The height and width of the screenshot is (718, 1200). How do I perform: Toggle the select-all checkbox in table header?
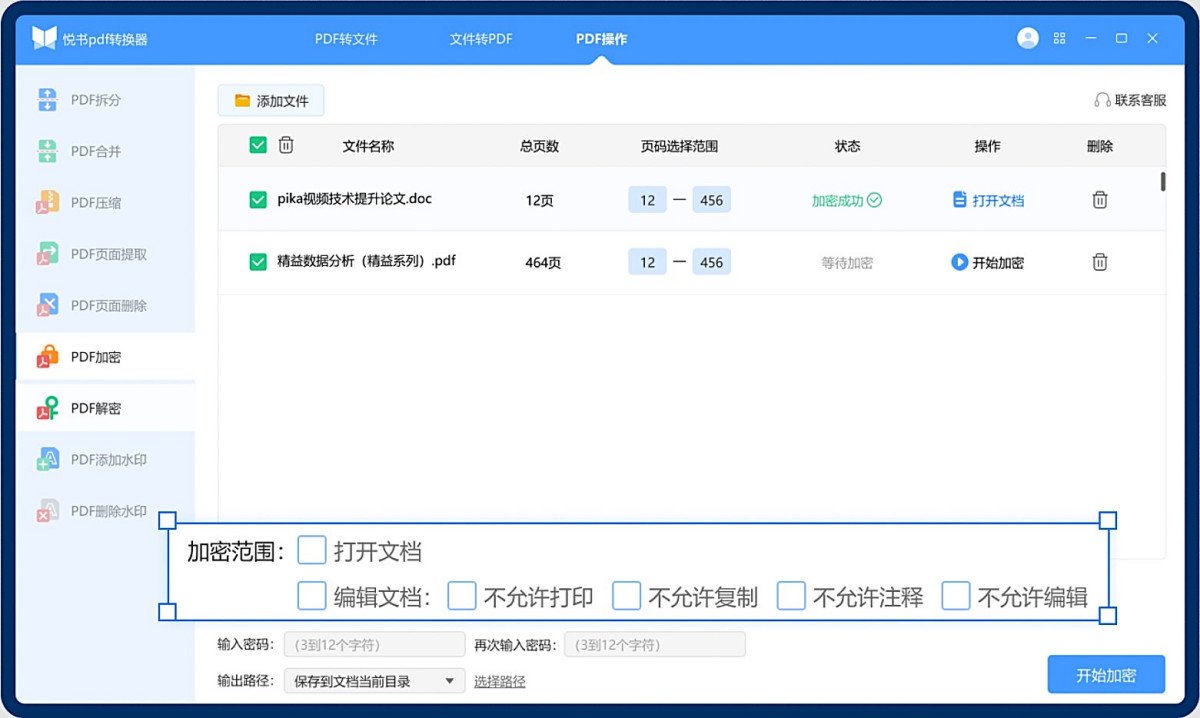pos(257,144)
